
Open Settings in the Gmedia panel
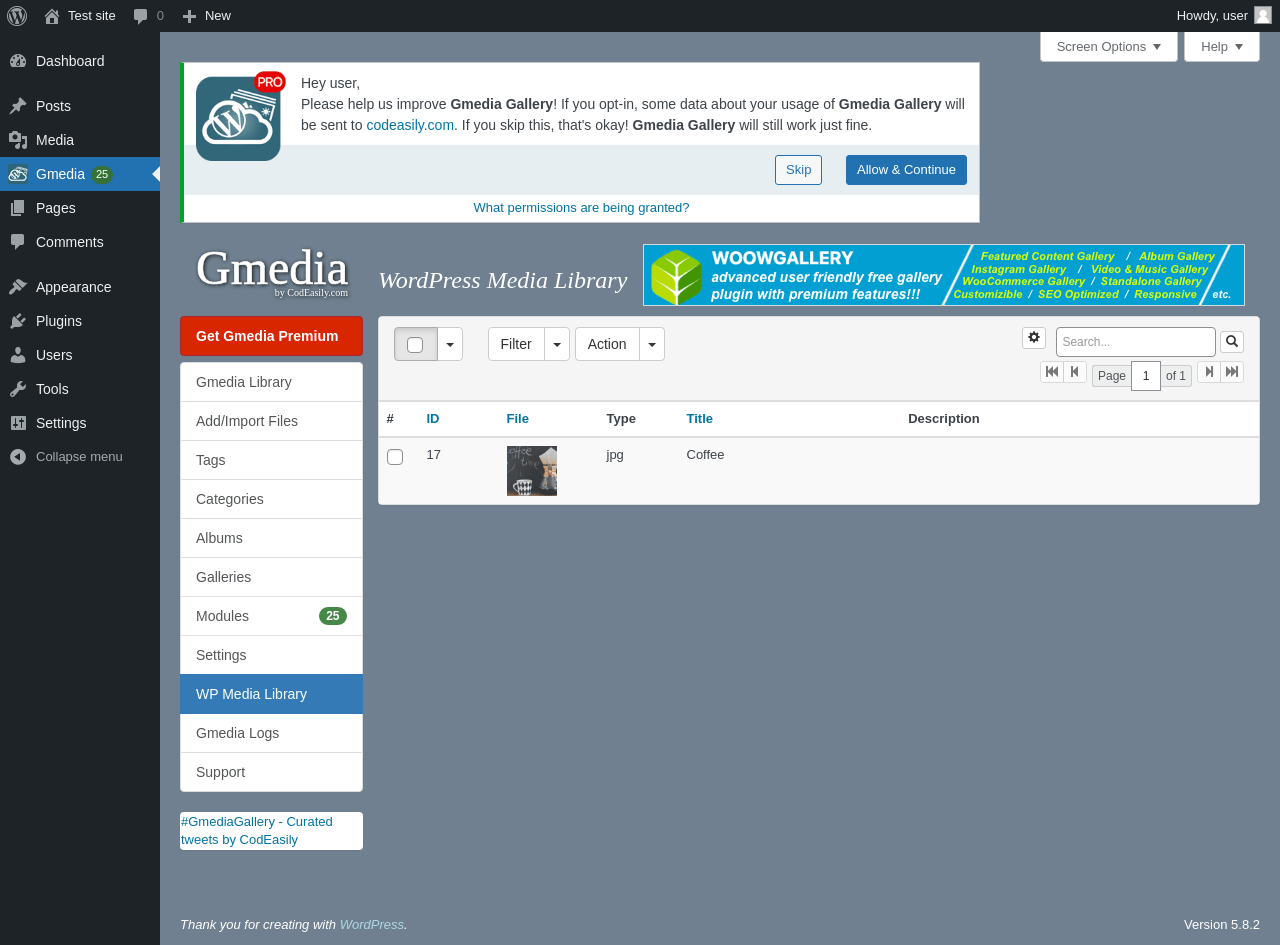pyautogui.click(x=271, y=655)
